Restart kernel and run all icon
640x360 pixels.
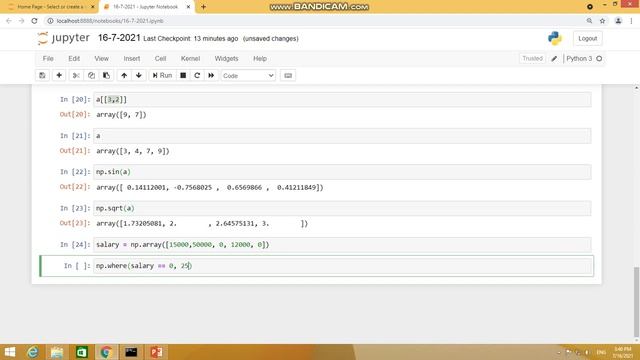[x=211, y=76]
